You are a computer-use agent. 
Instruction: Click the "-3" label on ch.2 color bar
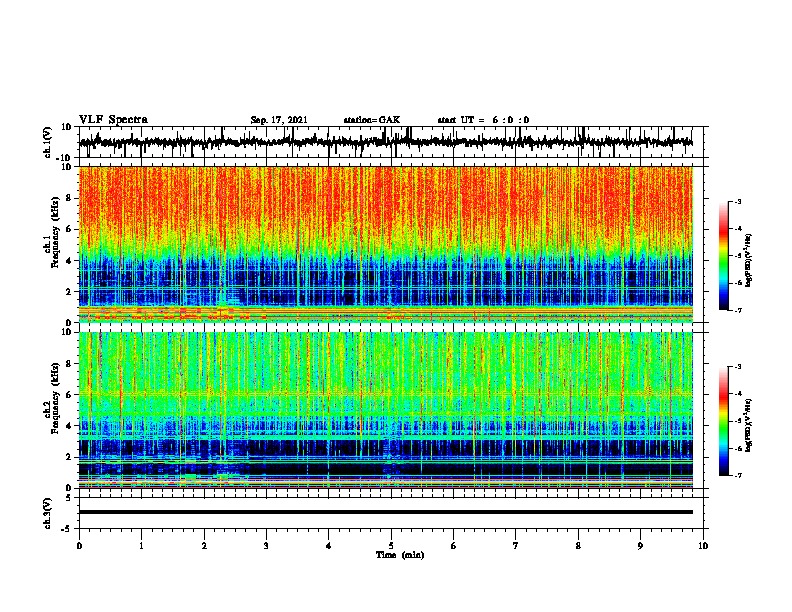[737, 367]
